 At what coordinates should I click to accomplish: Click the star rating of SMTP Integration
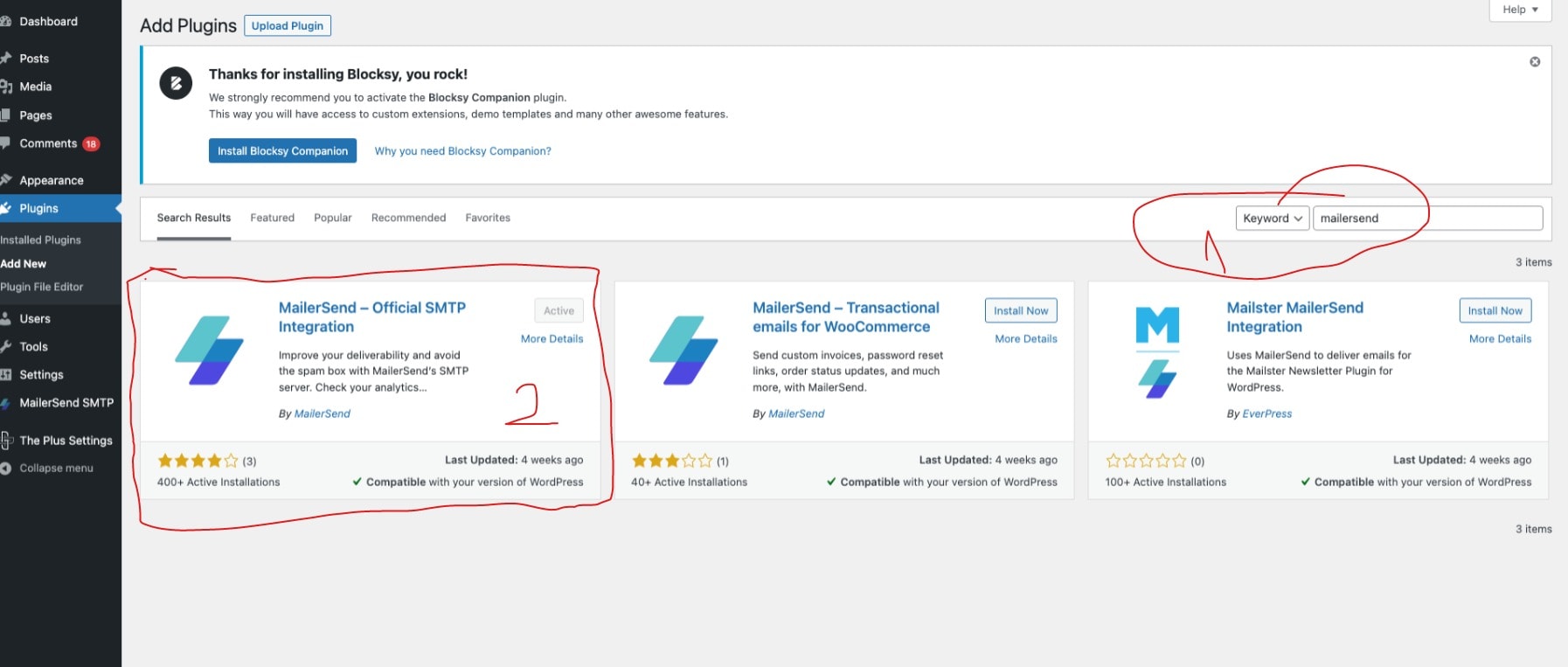click(197, 461)
